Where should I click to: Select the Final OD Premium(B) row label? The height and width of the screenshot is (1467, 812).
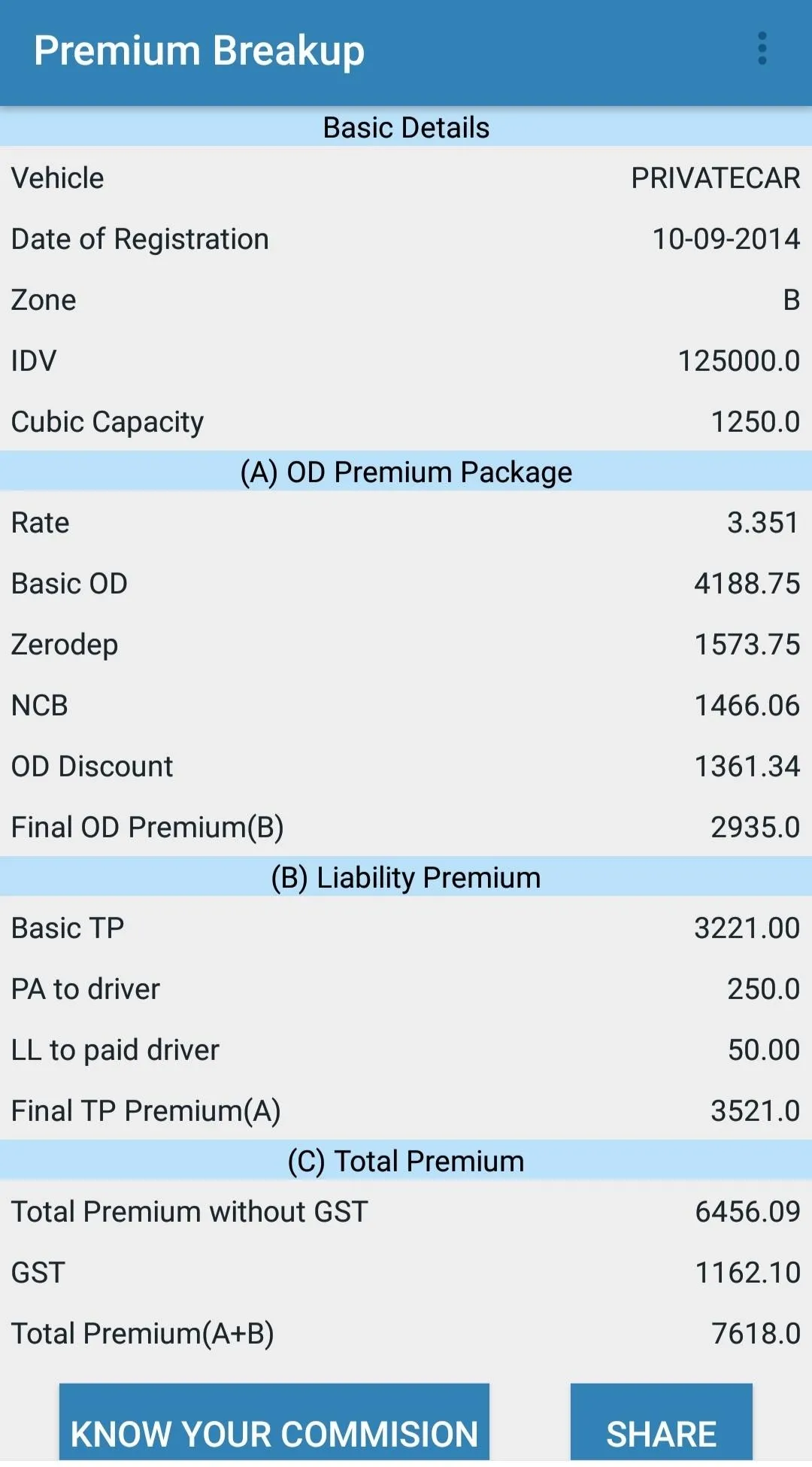click(x=147, y=828)
